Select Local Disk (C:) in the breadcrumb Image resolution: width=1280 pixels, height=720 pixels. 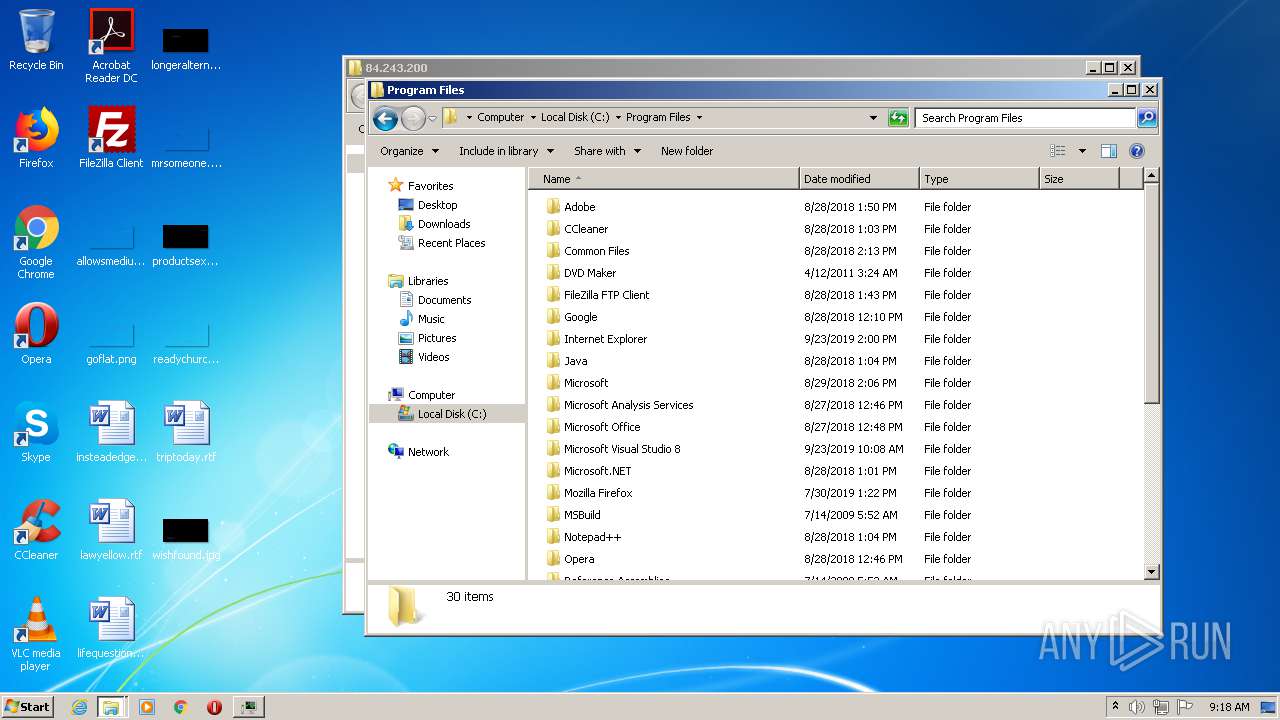point(575,117)
